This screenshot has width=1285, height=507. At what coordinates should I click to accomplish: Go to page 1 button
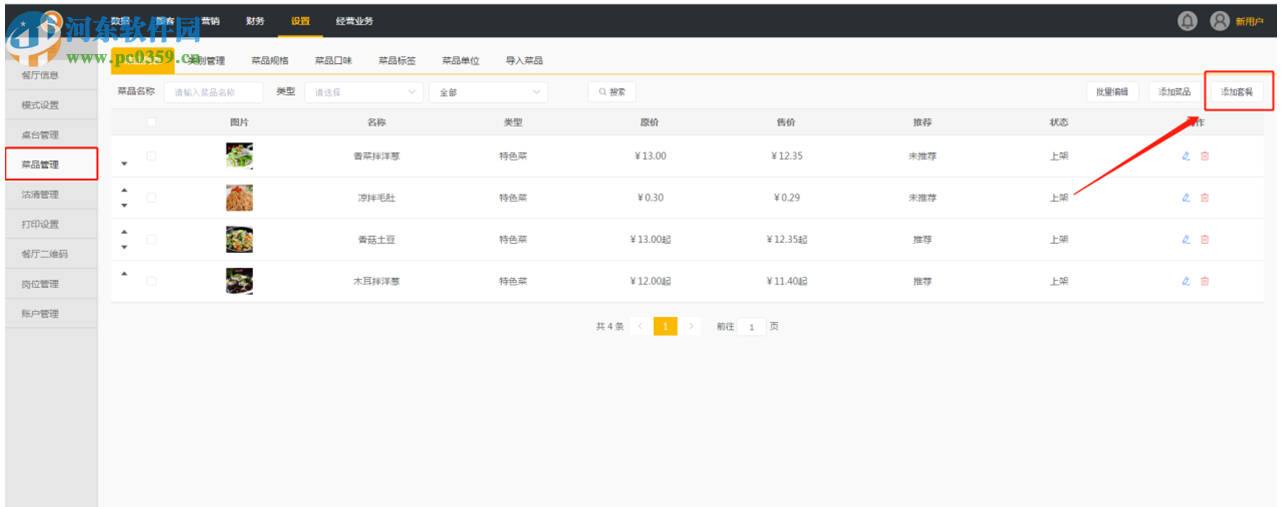666,326
